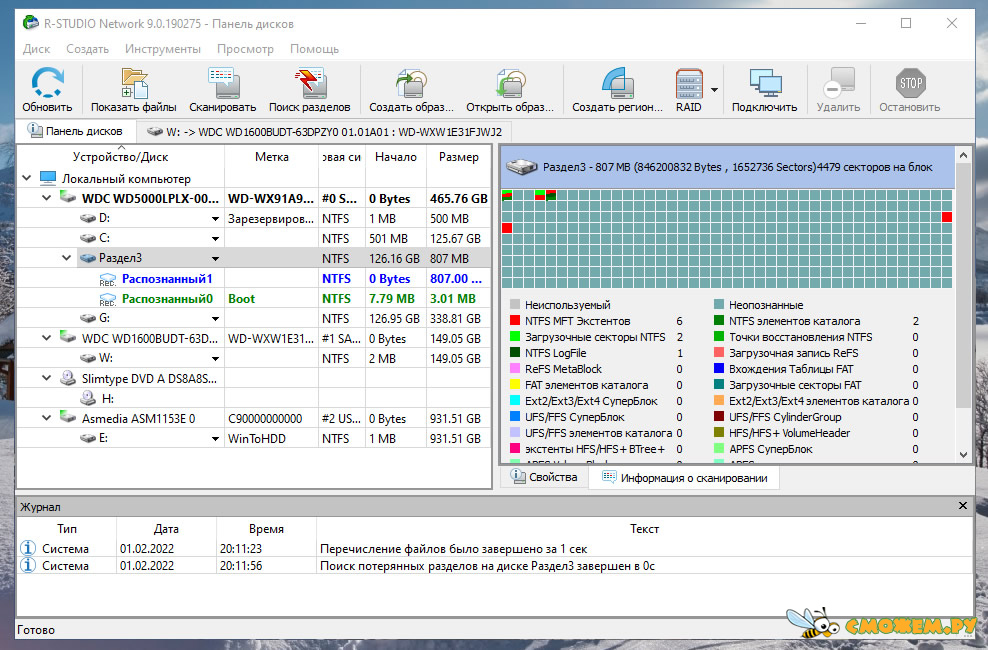
Task: Select drive E: icon in device tree
Action: tap(88, 438)
